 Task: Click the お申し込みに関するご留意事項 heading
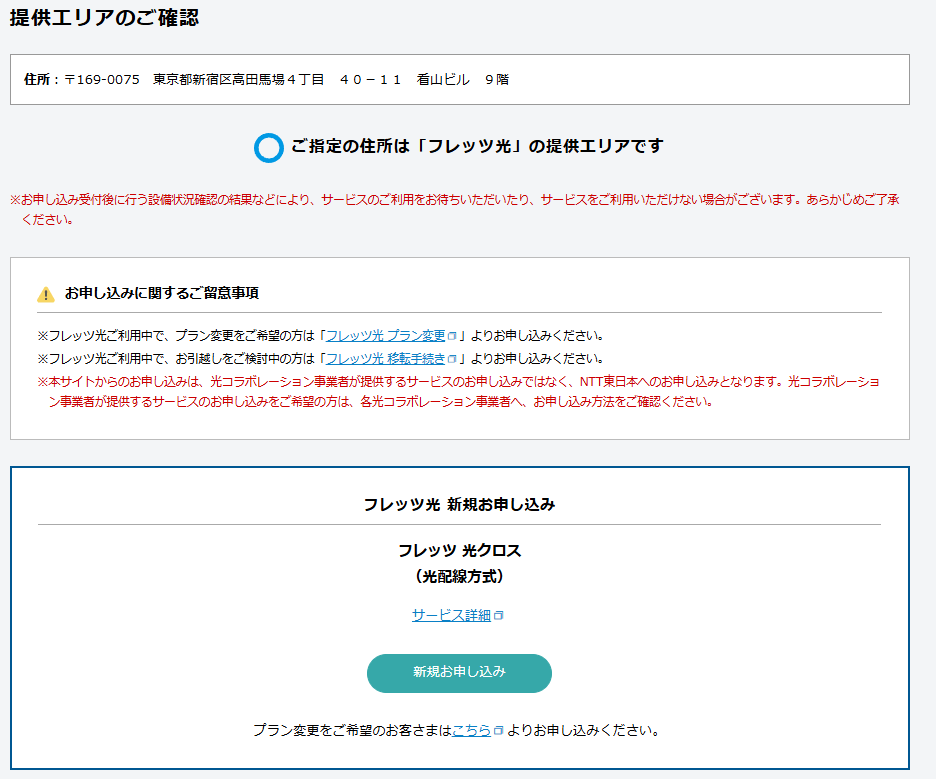(162, 293)
